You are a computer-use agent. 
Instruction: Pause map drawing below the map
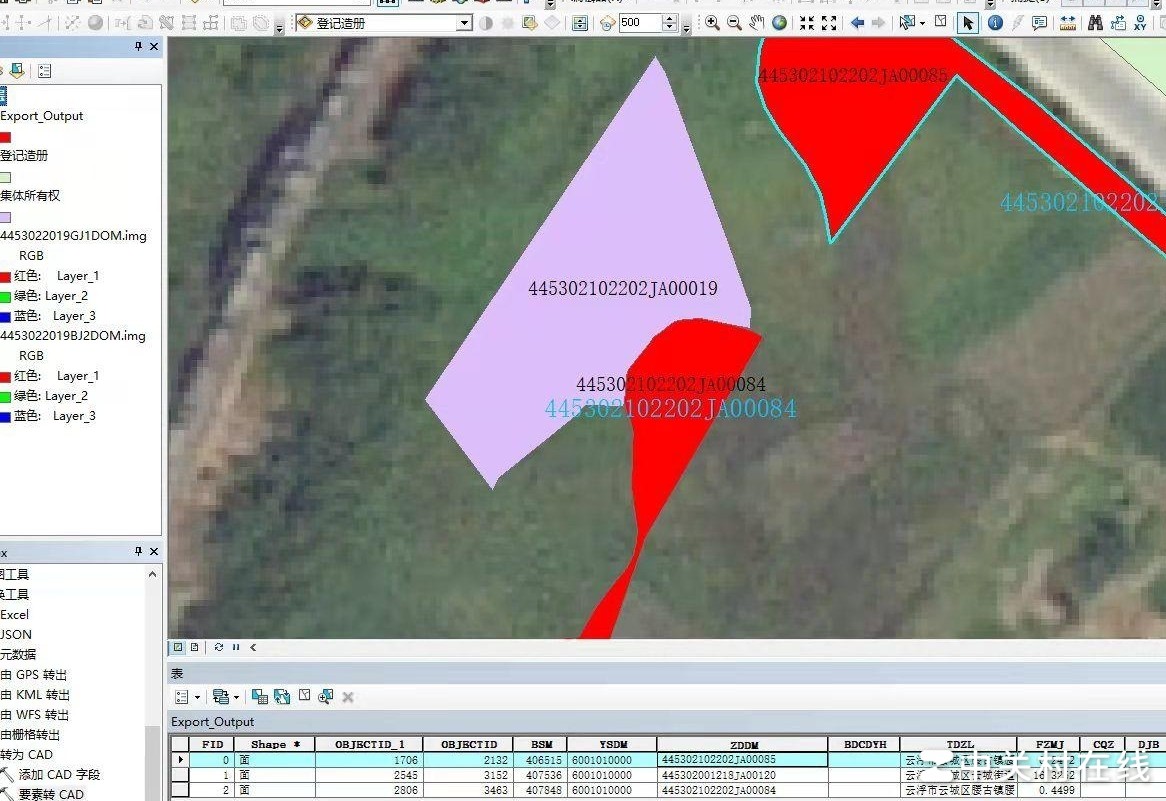pos(236,647)
